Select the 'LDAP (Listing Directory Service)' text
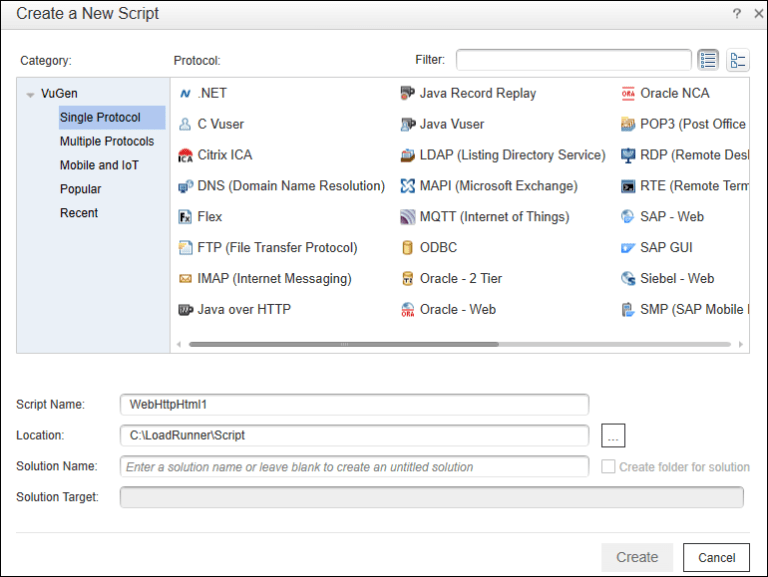This screenshot has width=768, height=577. tap(512, 155)
